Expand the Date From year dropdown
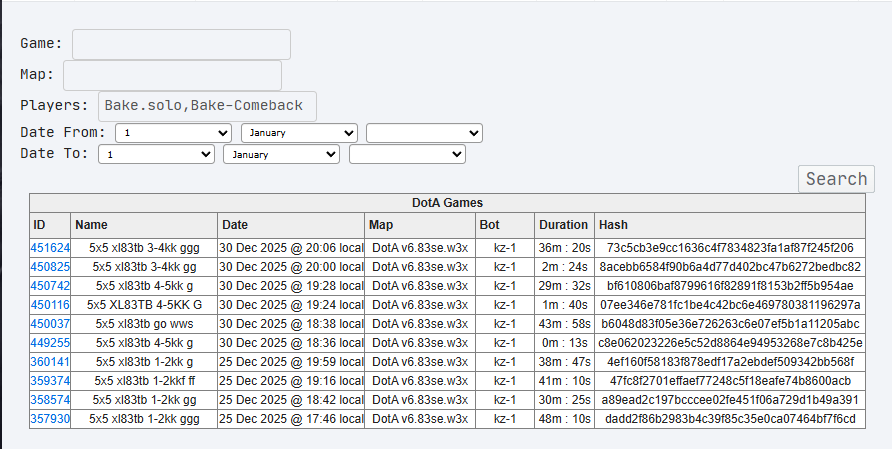 [x=424, y=133]
